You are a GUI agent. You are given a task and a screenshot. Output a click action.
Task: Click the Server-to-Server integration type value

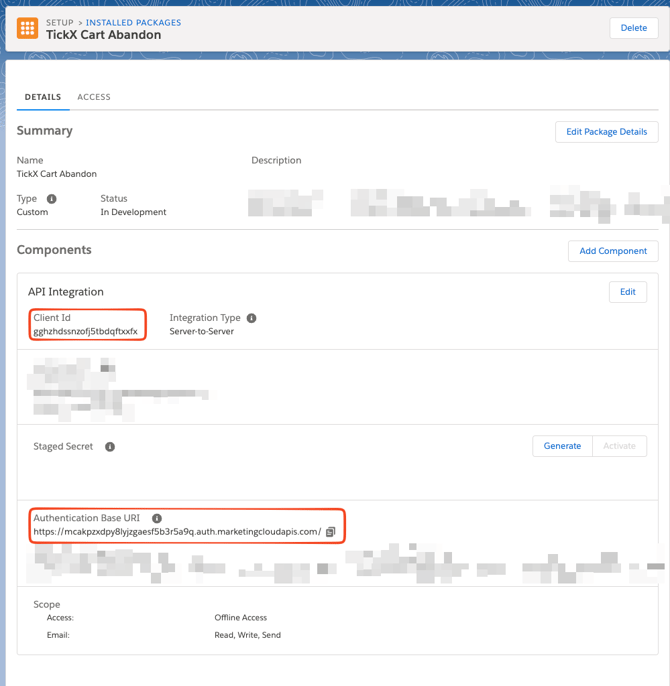(x=202, y=331)
